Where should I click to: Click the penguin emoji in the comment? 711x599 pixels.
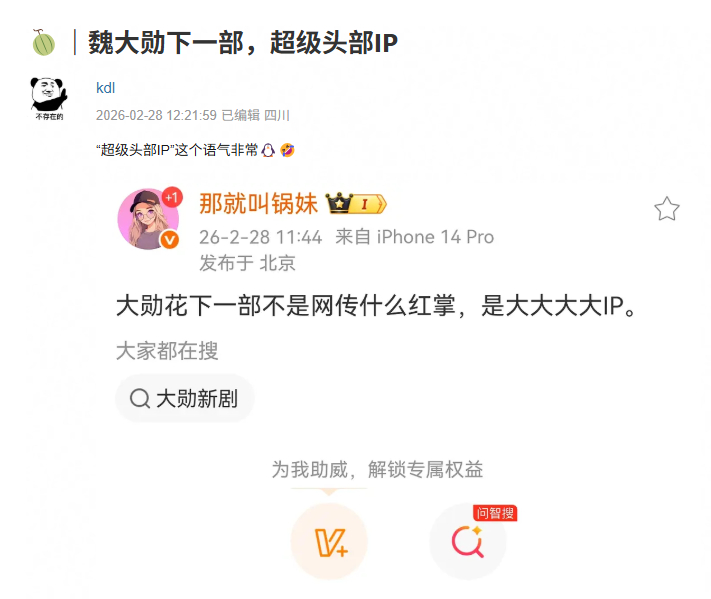(268, 150)
